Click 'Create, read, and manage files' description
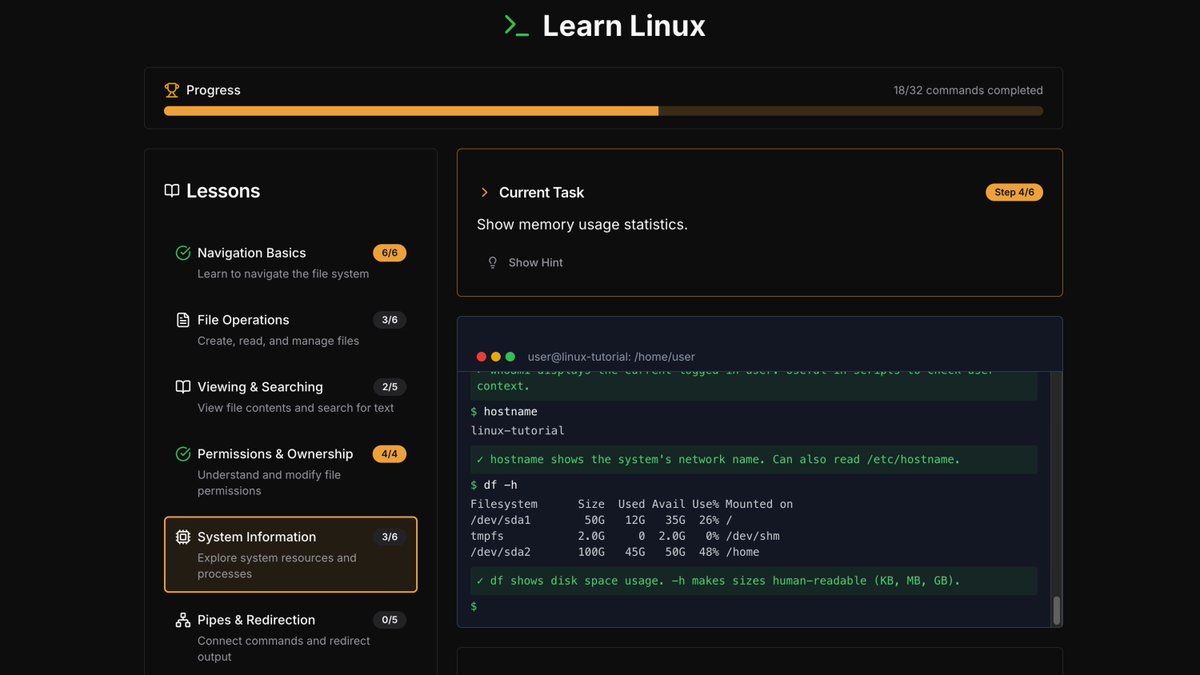The width and height of the screenshot is (1200, 675). coord(278,341)
